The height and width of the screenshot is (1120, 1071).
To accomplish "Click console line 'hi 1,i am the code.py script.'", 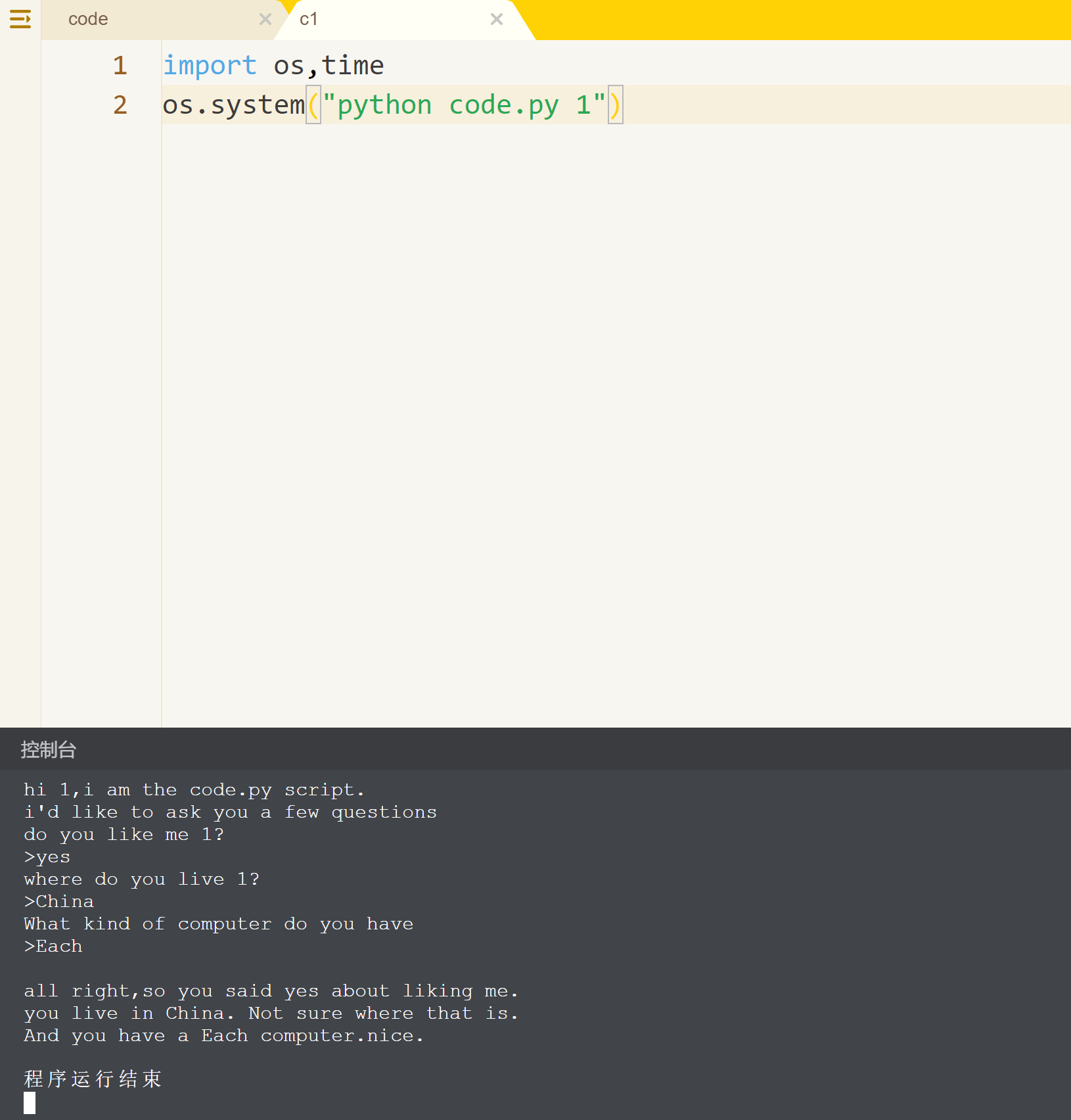I will pyautogui.click(x=194, y=789).
